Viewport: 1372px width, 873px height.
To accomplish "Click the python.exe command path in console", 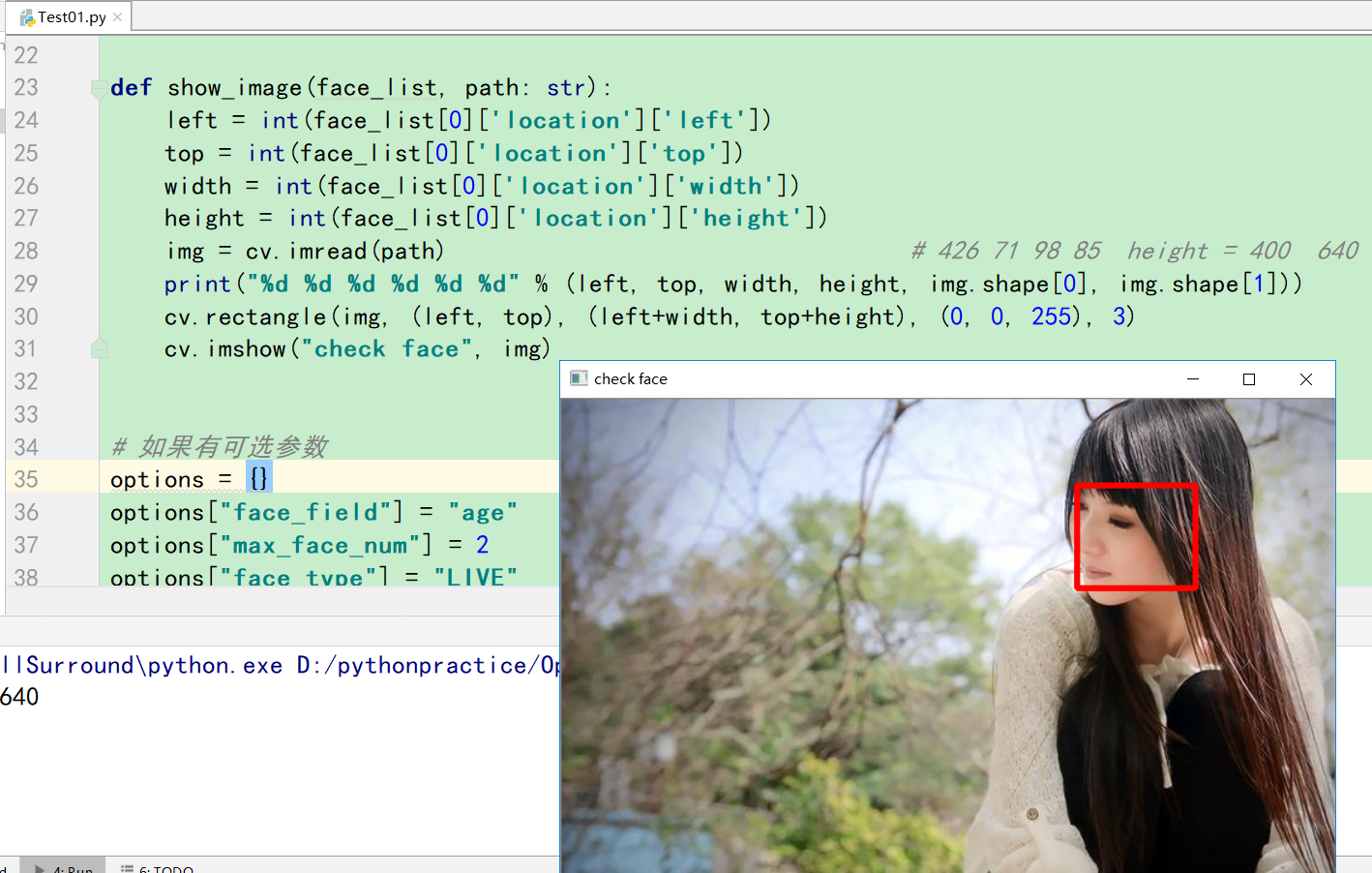I will coord(281,666).
